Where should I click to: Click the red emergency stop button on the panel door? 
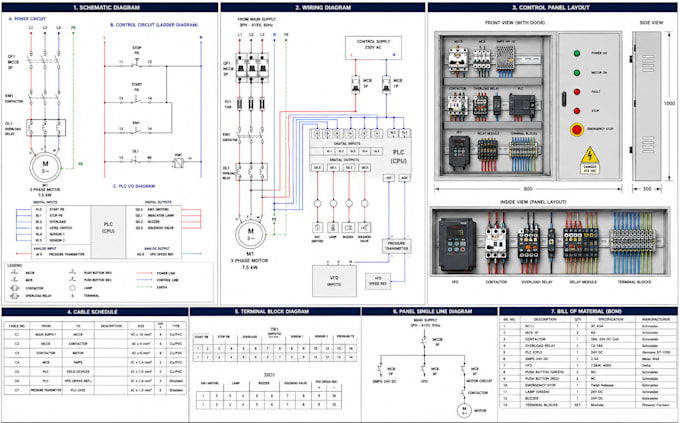coord(577,129)
